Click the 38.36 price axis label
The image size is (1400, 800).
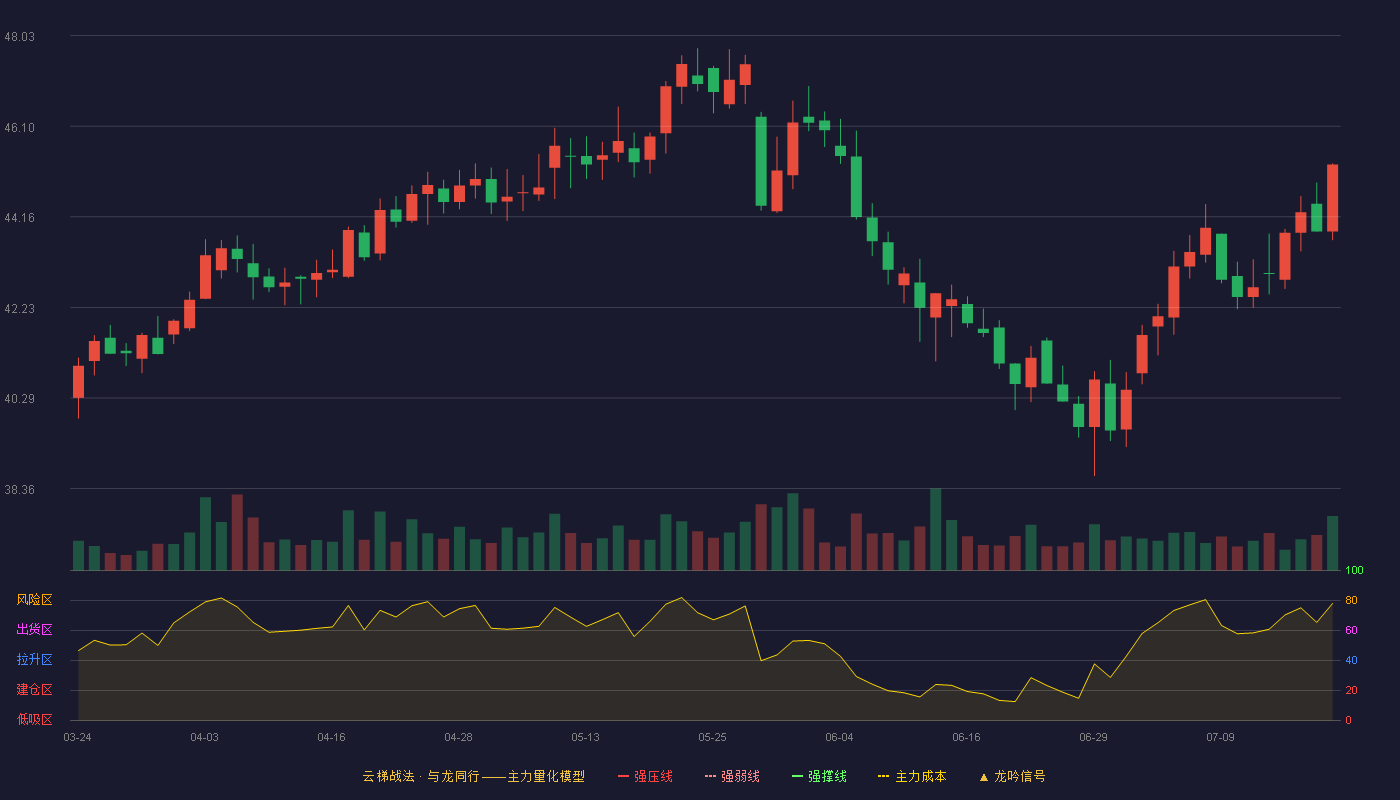pos(19,489)
